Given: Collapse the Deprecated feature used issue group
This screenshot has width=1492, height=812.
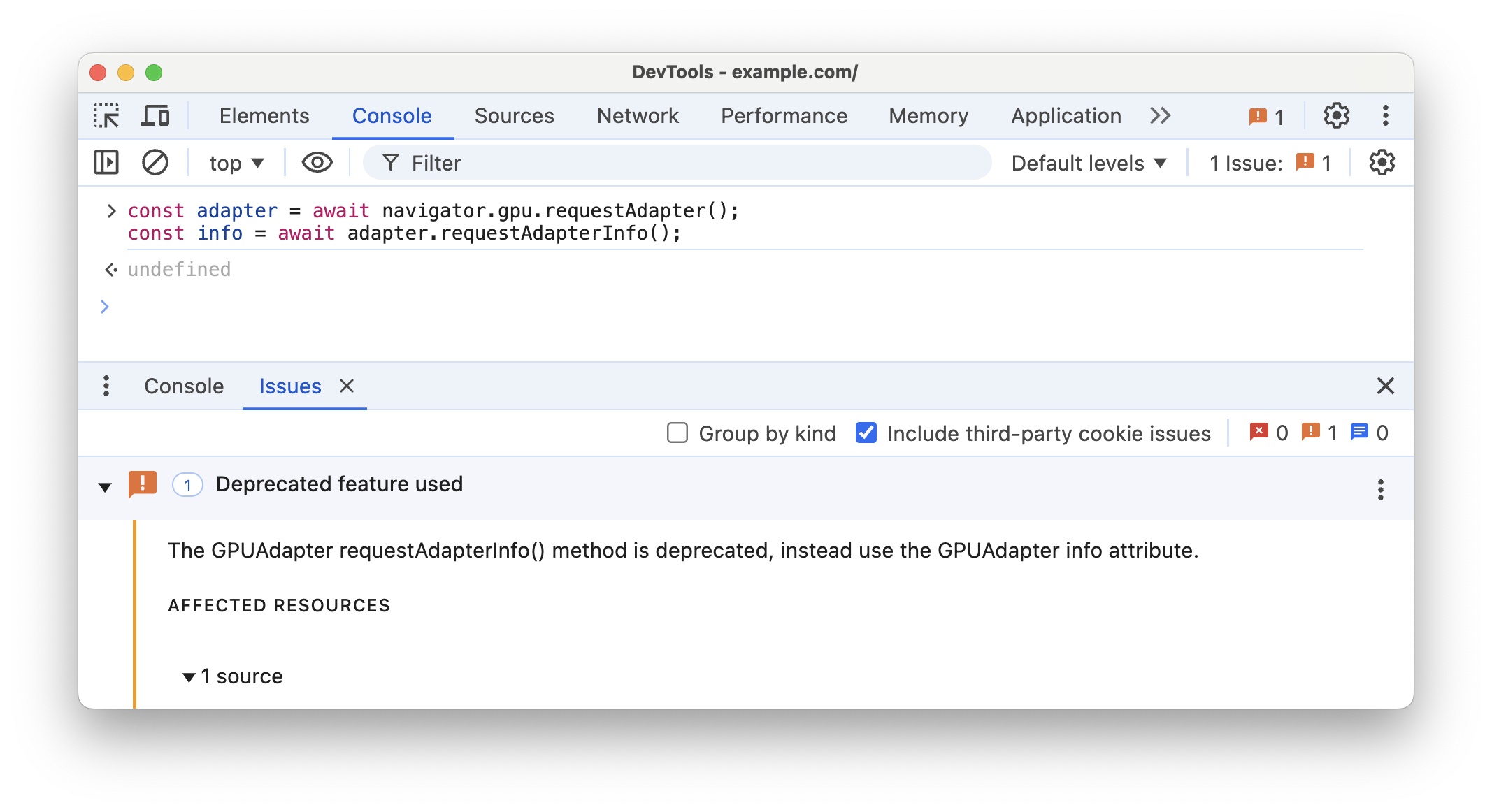Looking at the screenshot, I should coord(108,485).
